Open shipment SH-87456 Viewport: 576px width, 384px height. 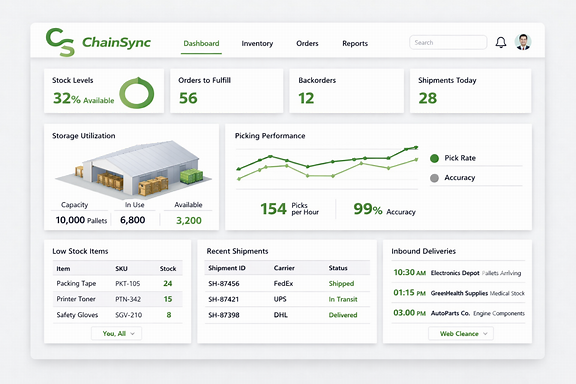(x=224, y=284)
